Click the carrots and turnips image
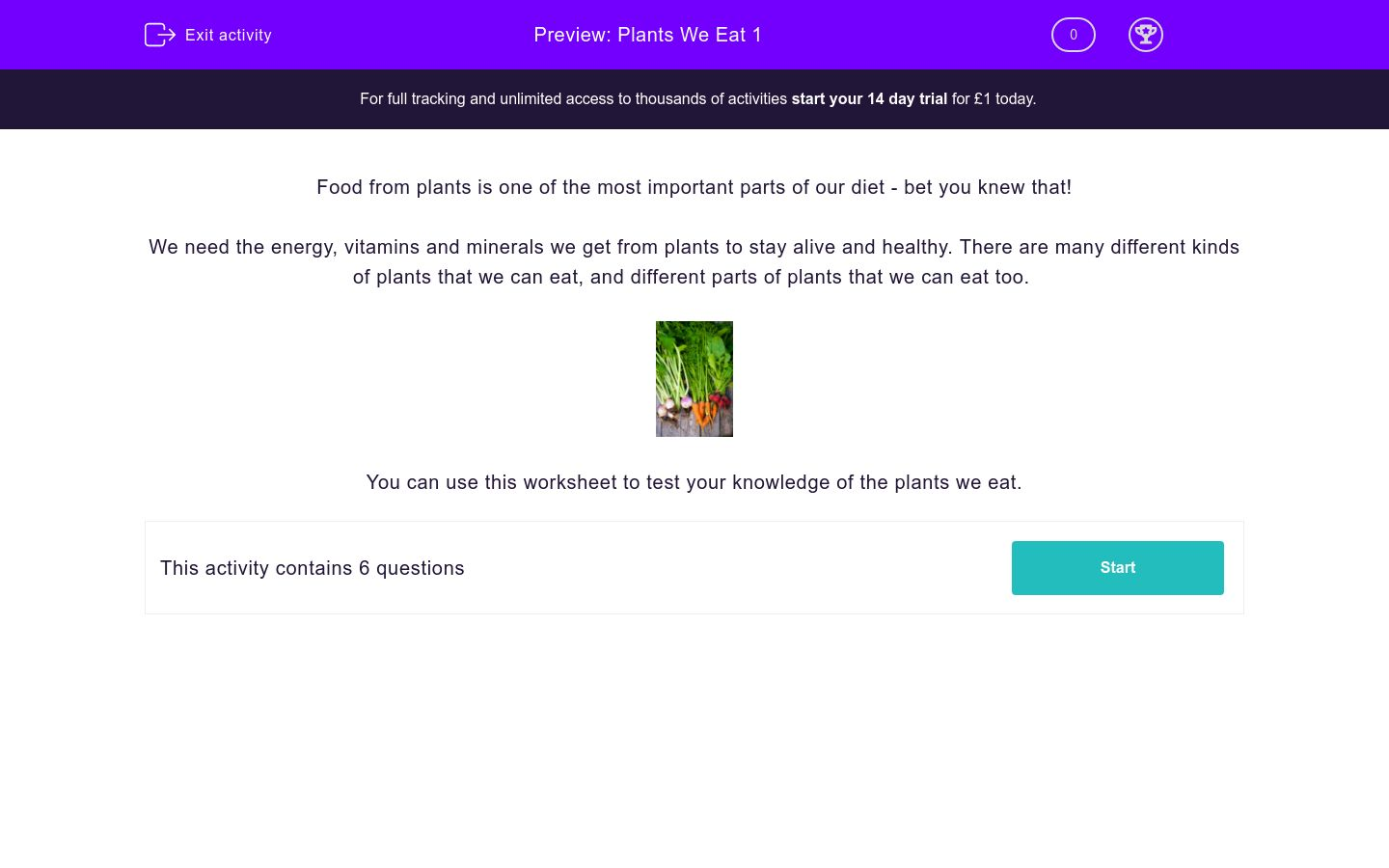 tap(694, 378)
